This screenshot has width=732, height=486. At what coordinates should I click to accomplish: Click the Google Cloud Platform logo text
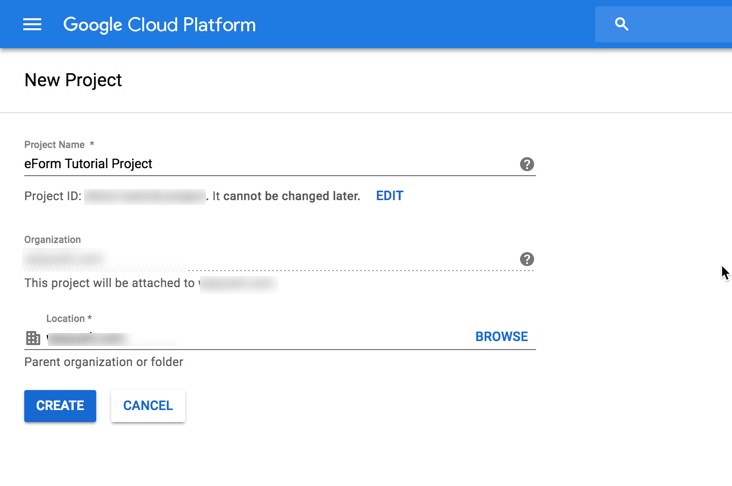tap(159, 25)
